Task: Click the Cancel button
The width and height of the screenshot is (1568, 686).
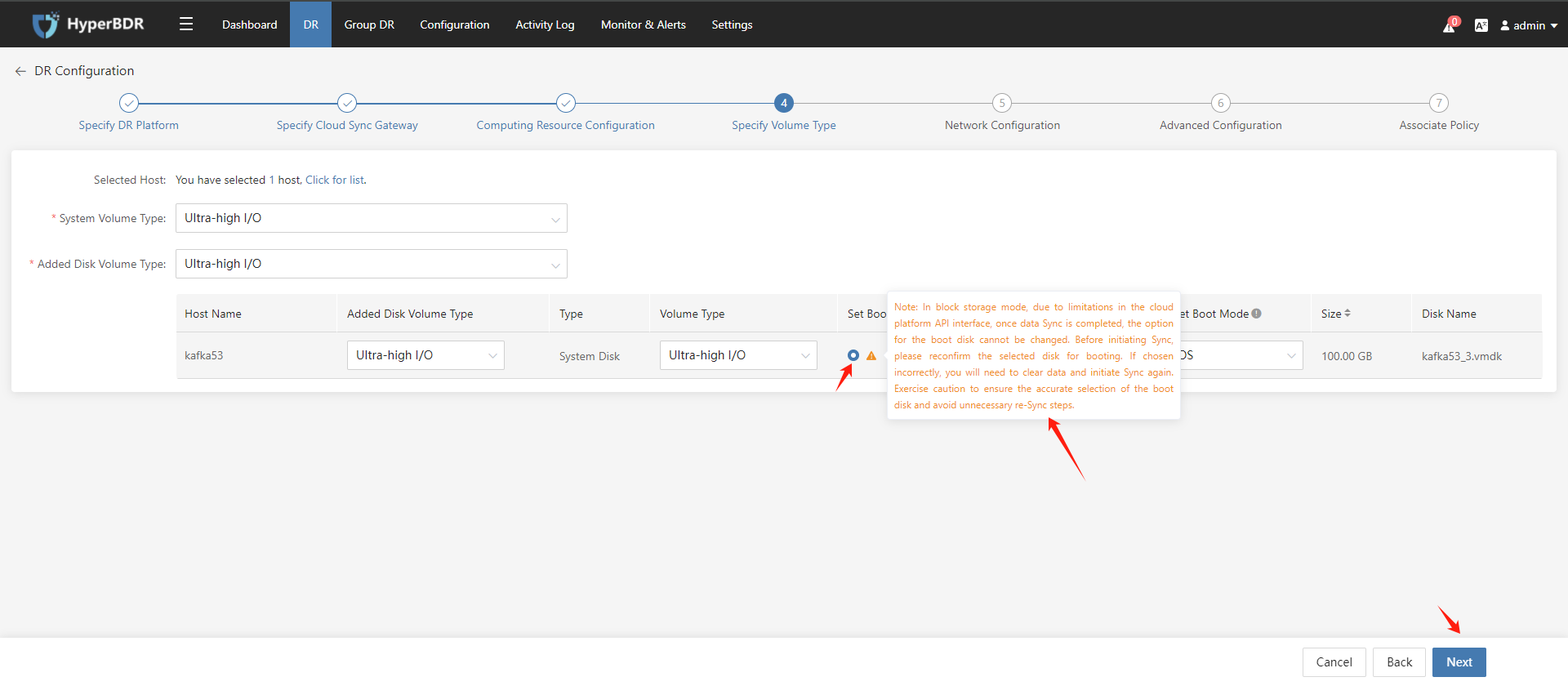Action: pyautogui.click(x=1334, y=662)
